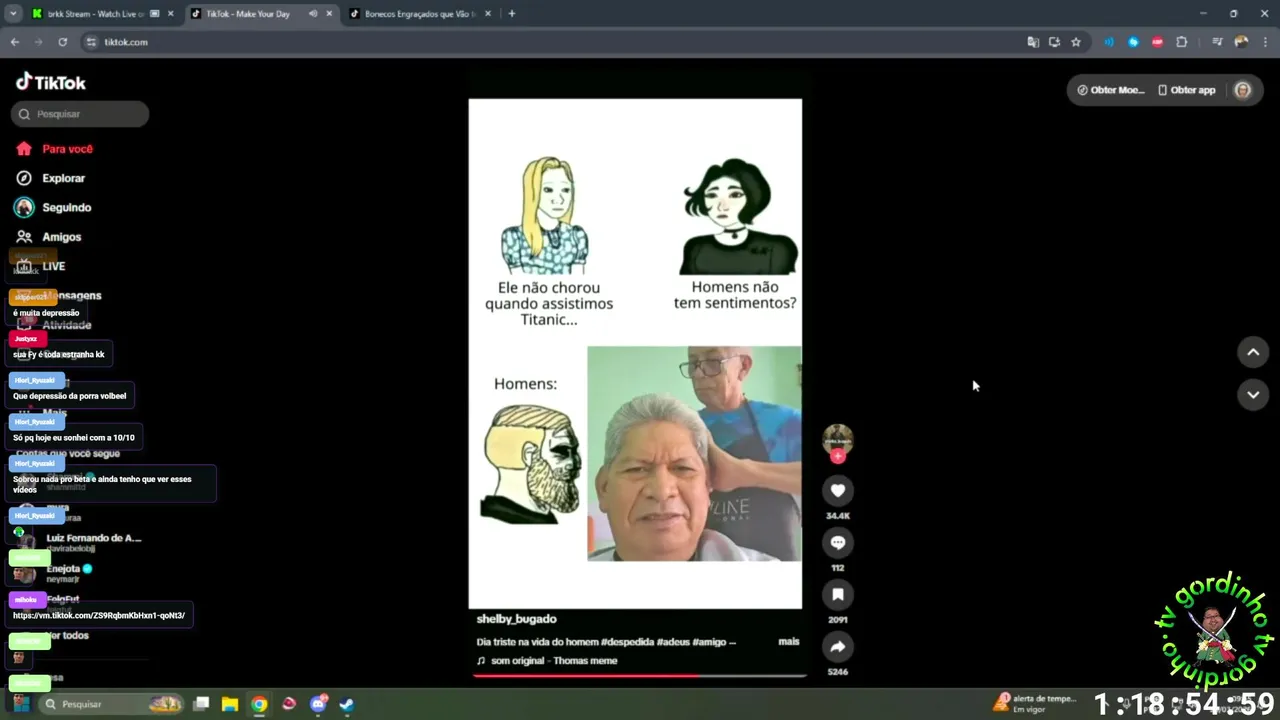Open the Chrome profile avatar
Image resolution: width=1280 pixels, height=720 pixels.
[1241, 42]
